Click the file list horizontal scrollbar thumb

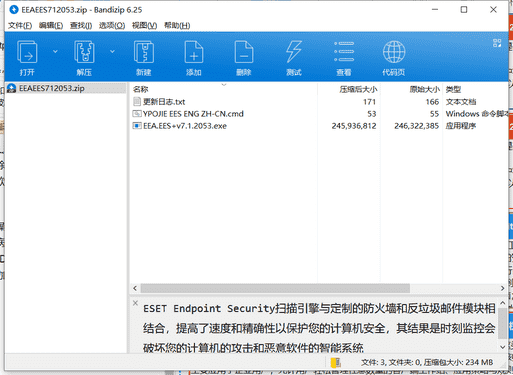275,288
